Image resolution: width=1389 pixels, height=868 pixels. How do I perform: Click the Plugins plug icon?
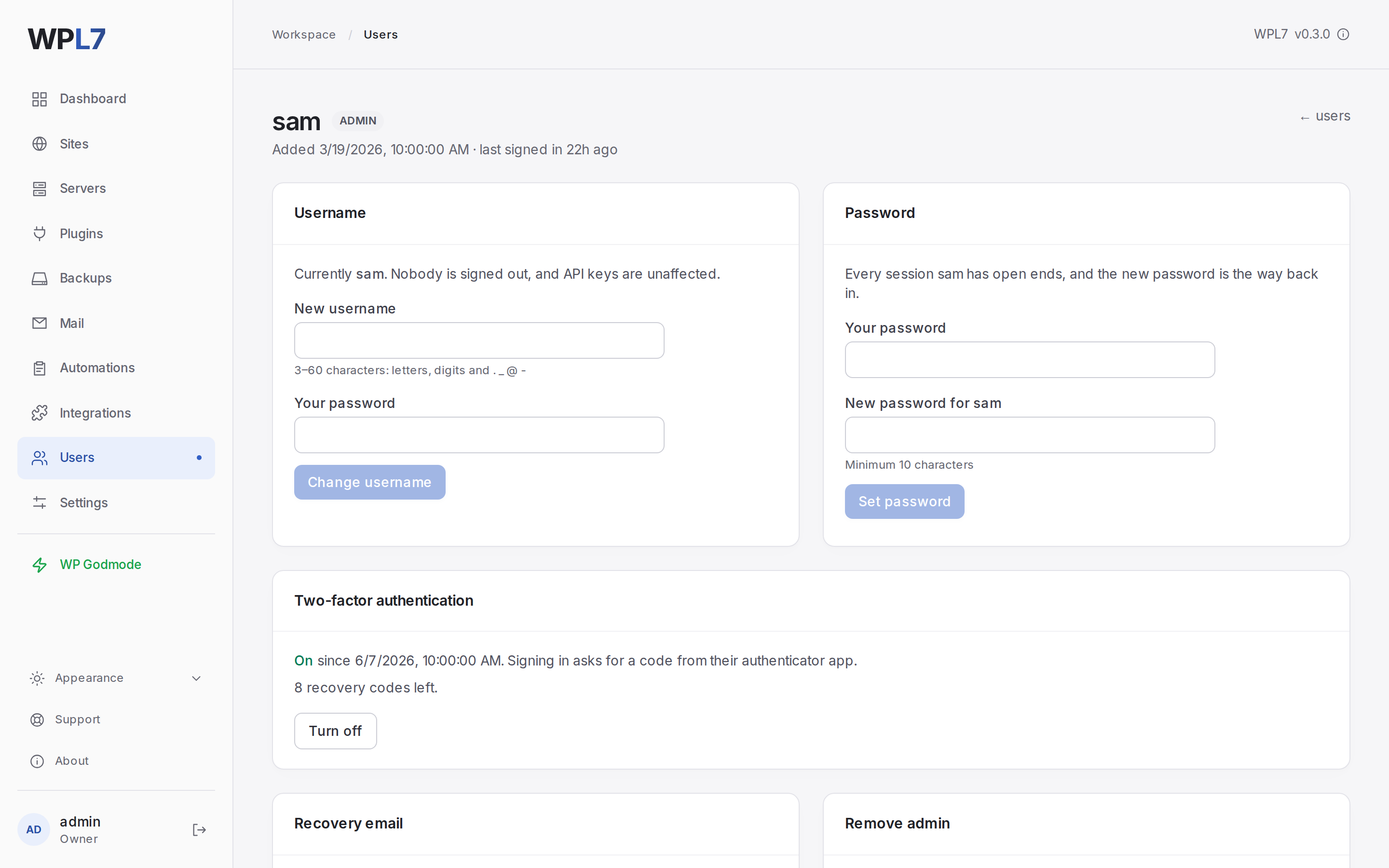tap(39, 234)
